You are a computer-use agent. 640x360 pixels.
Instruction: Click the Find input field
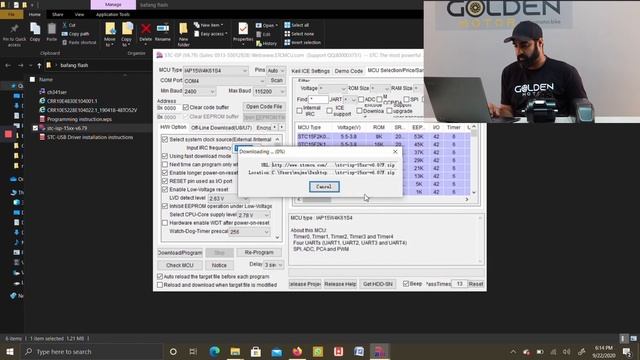pos(319,99)
